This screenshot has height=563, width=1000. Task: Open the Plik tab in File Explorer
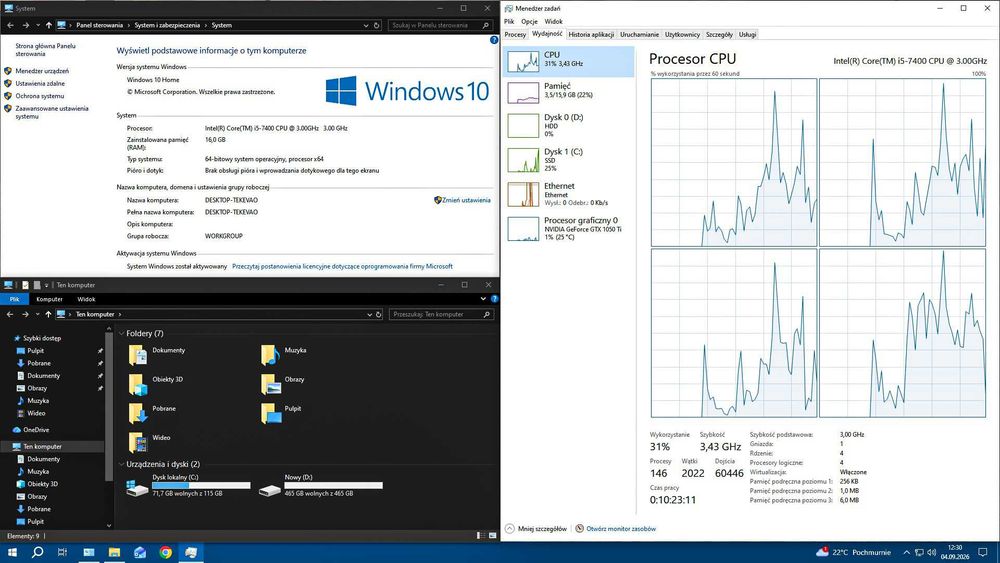point(14,299)
